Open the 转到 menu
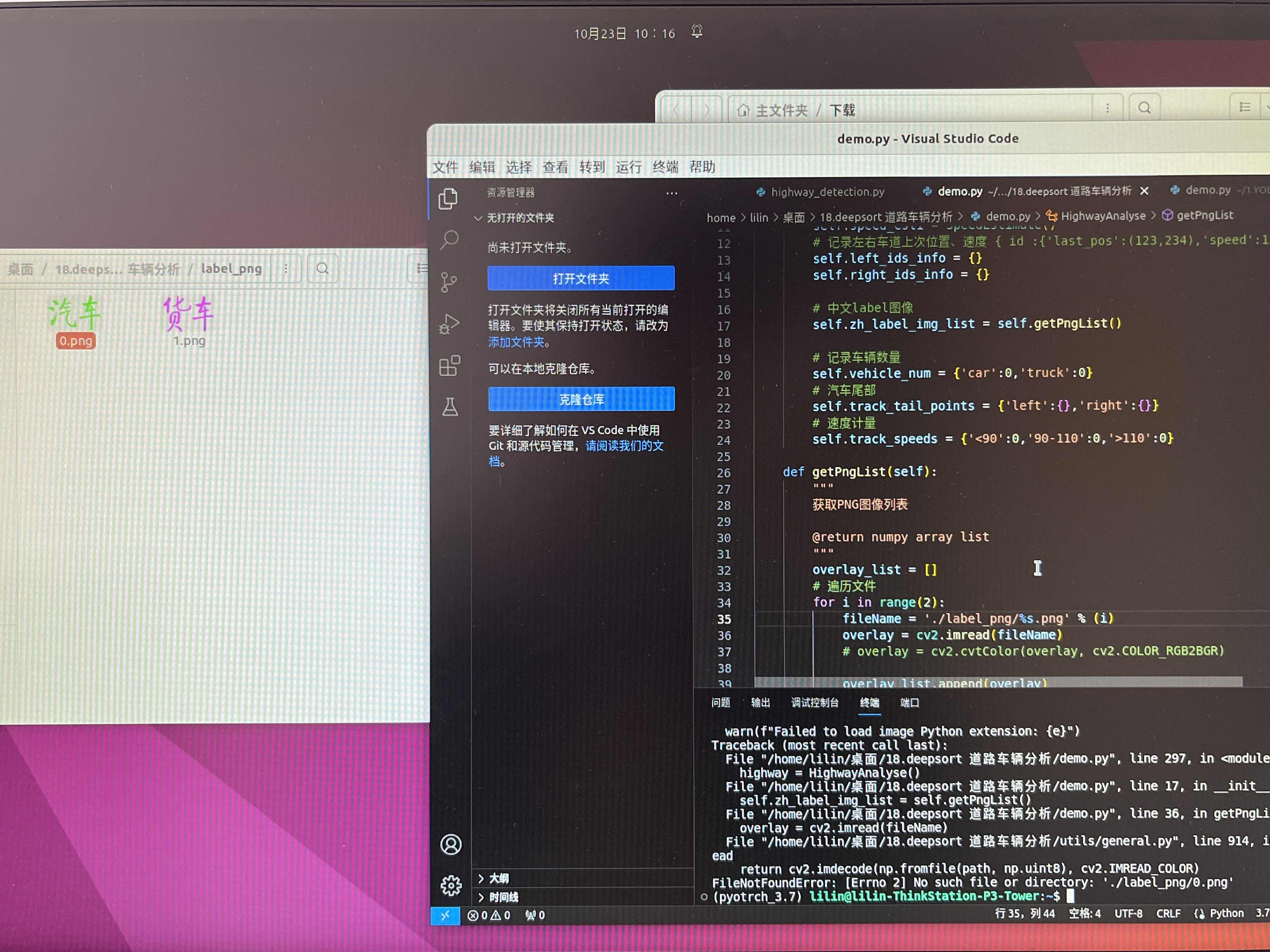 tap(592, 167)
